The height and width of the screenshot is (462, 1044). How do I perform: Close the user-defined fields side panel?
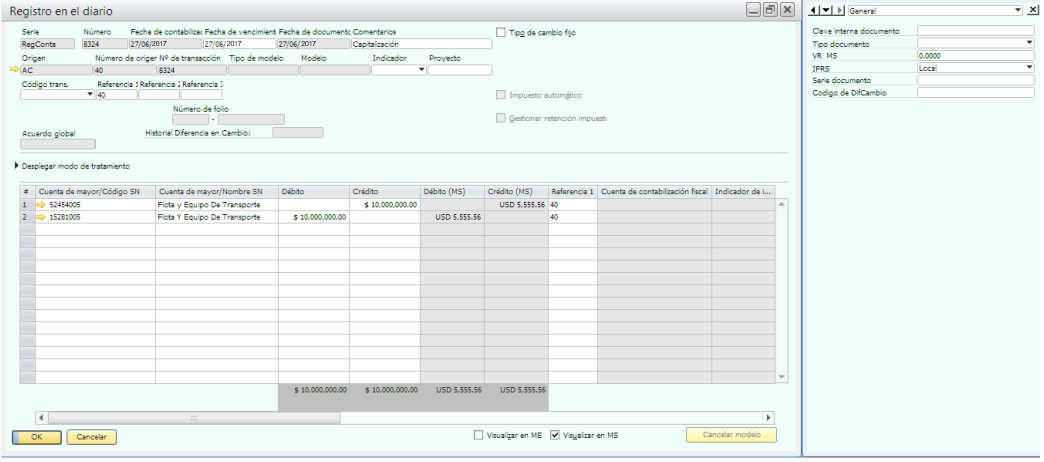point(1033,9)
